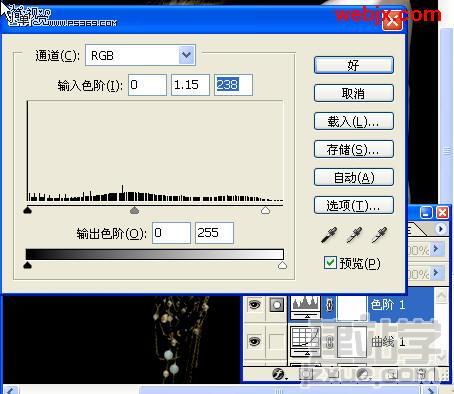Click the link icon on 色阶 1 layer
The image size is (454, 394).
[x=329, y=305]
